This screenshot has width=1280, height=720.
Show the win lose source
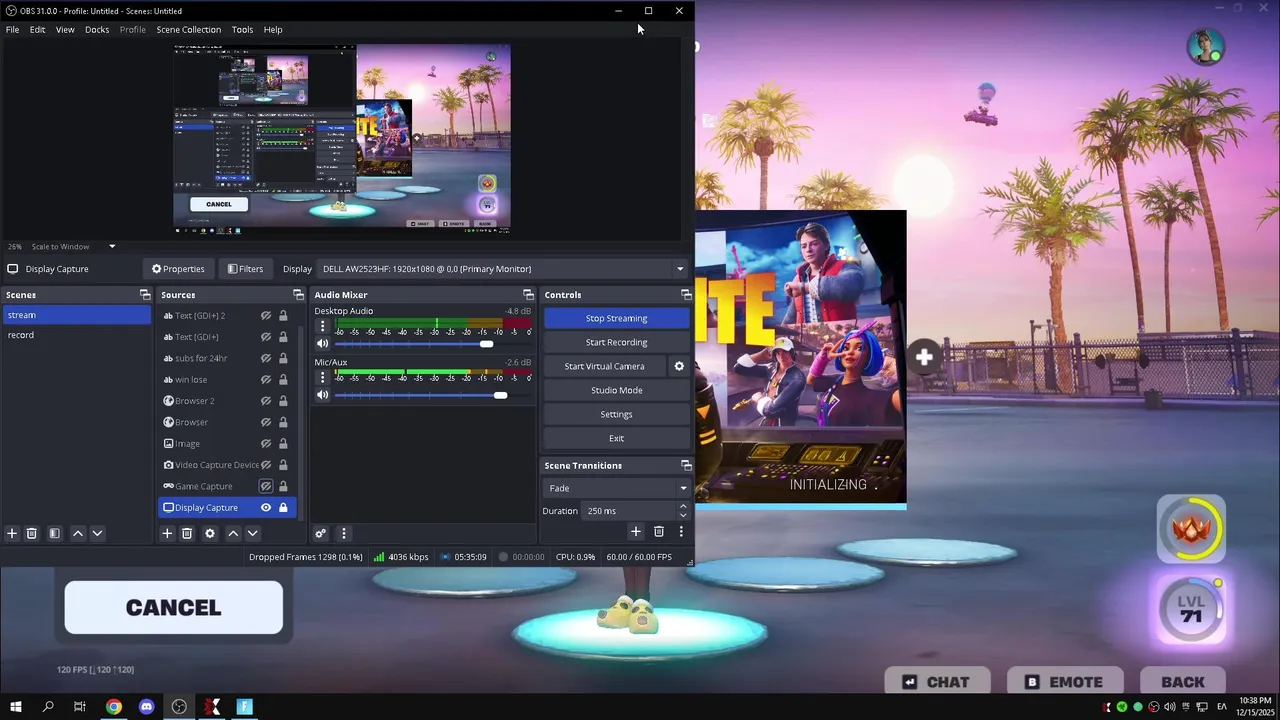tap(266, 380)
